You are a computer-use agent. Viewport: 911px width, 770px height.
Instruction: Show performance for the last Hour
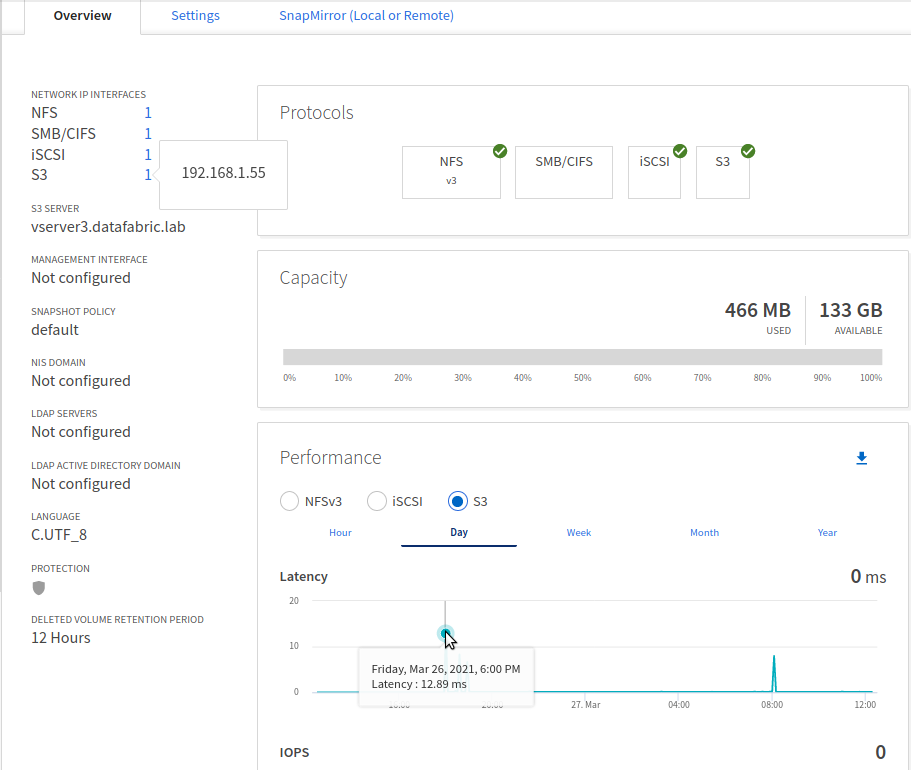tap(340, 532)
